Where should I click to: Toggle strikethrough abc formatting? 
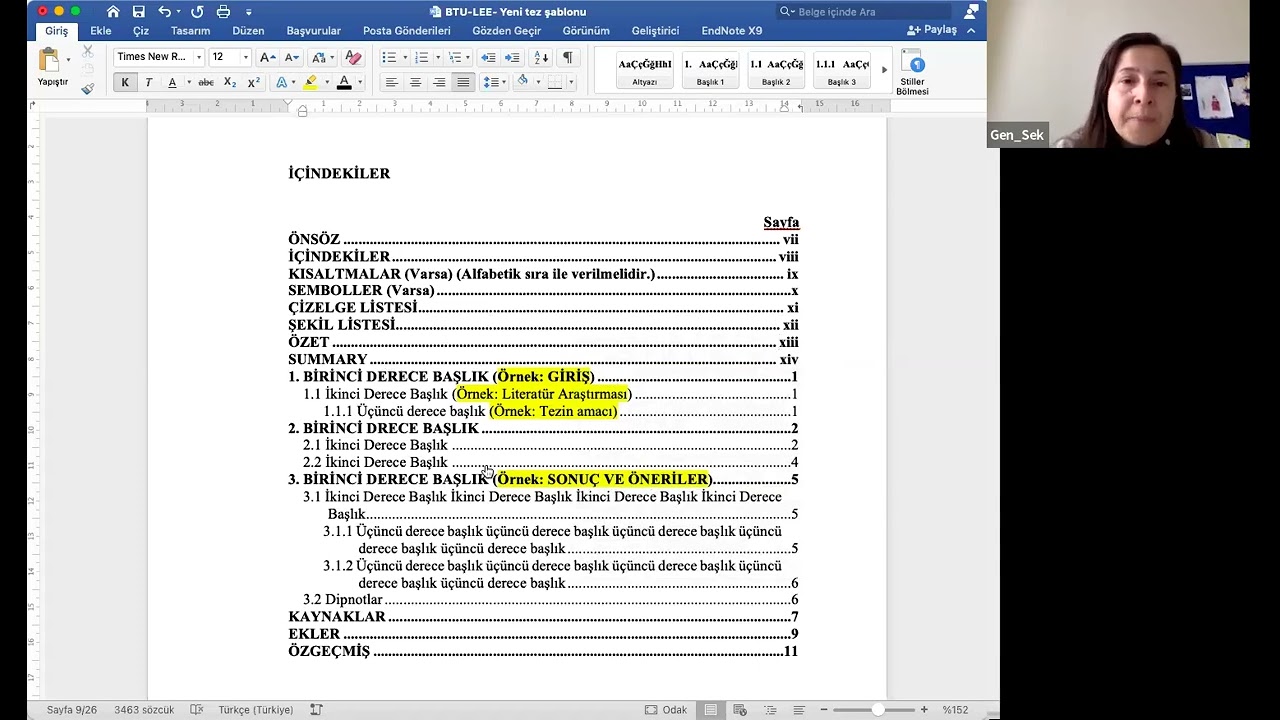tap(206, 82)
